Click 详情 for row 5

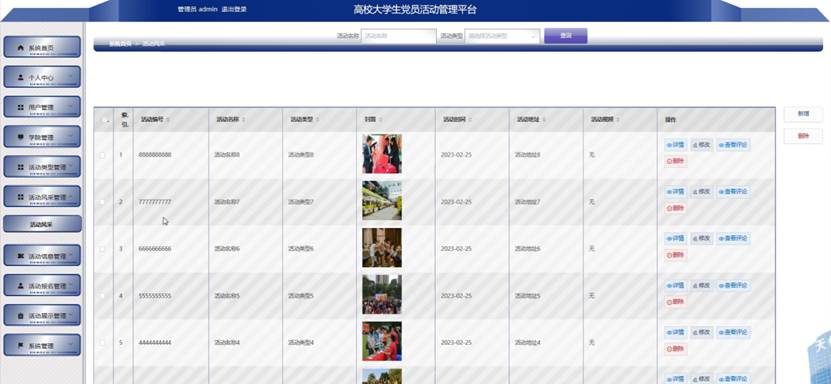pyautogui.click(x=676, y=332)
